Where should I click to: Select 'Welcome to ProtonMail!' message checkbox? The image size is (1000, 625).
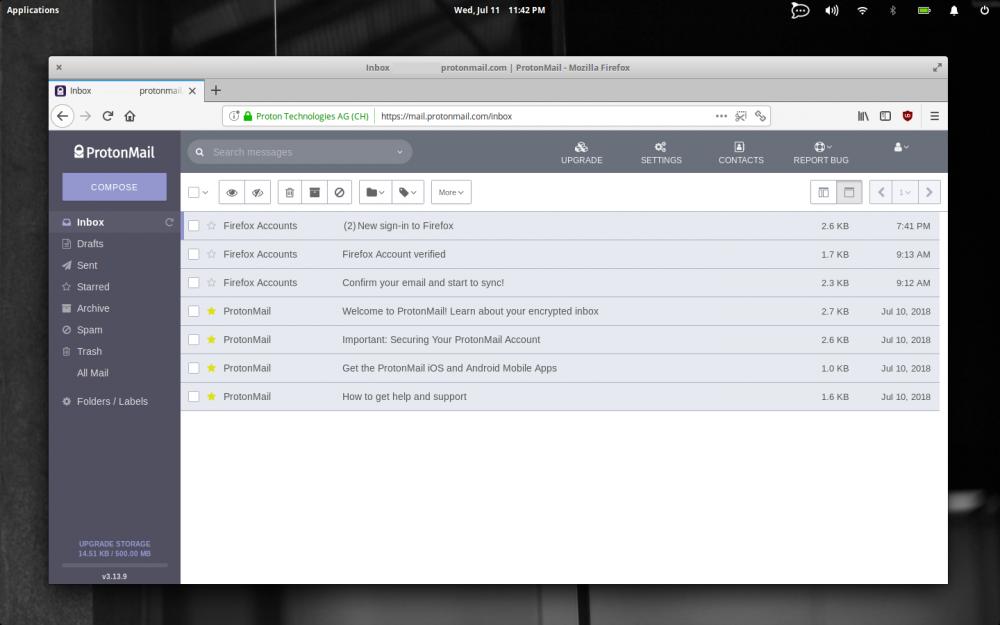(194, 311)
